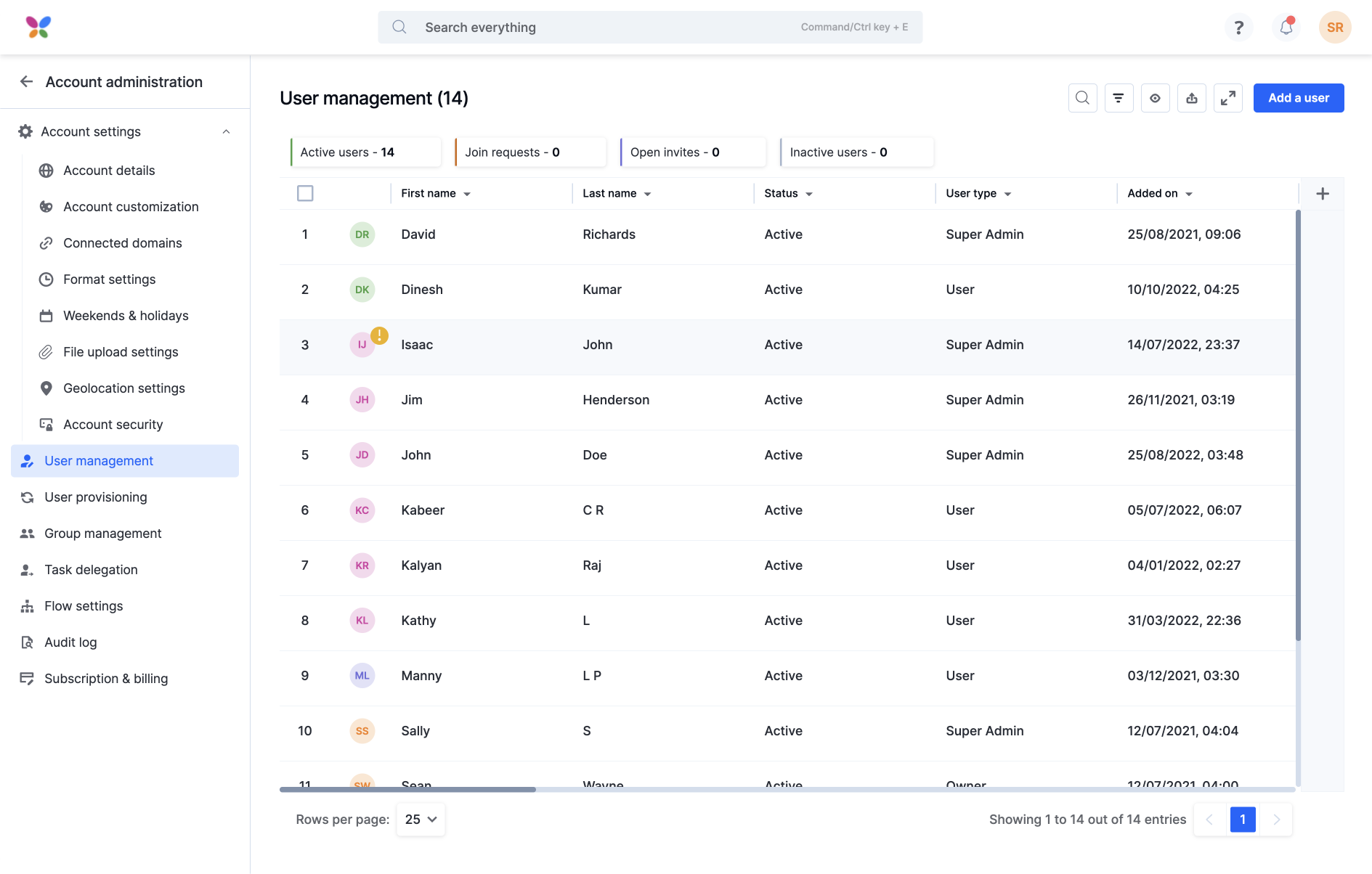
Task: Click the add column plus icon
Action: click(1323, 193)
